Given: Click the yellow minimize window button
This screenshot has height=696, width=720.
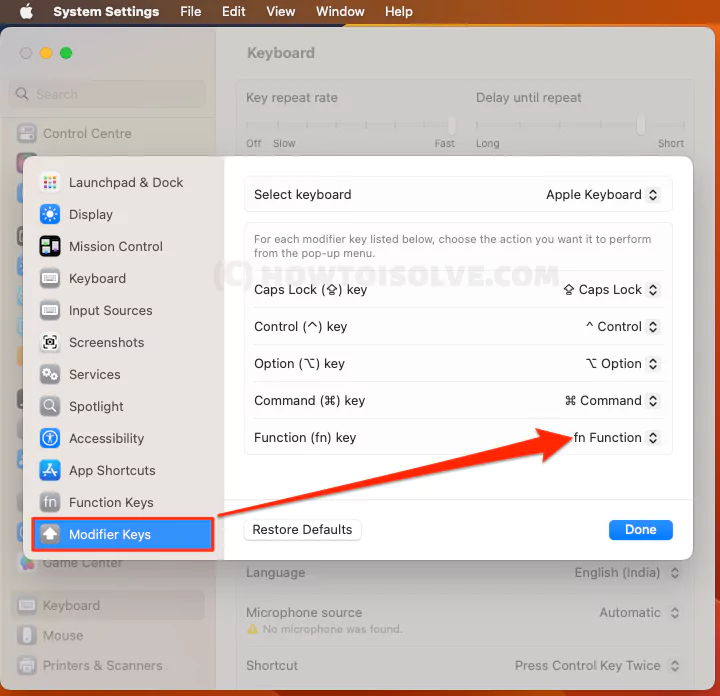Looking at the screenshot, I should point(46,53).
